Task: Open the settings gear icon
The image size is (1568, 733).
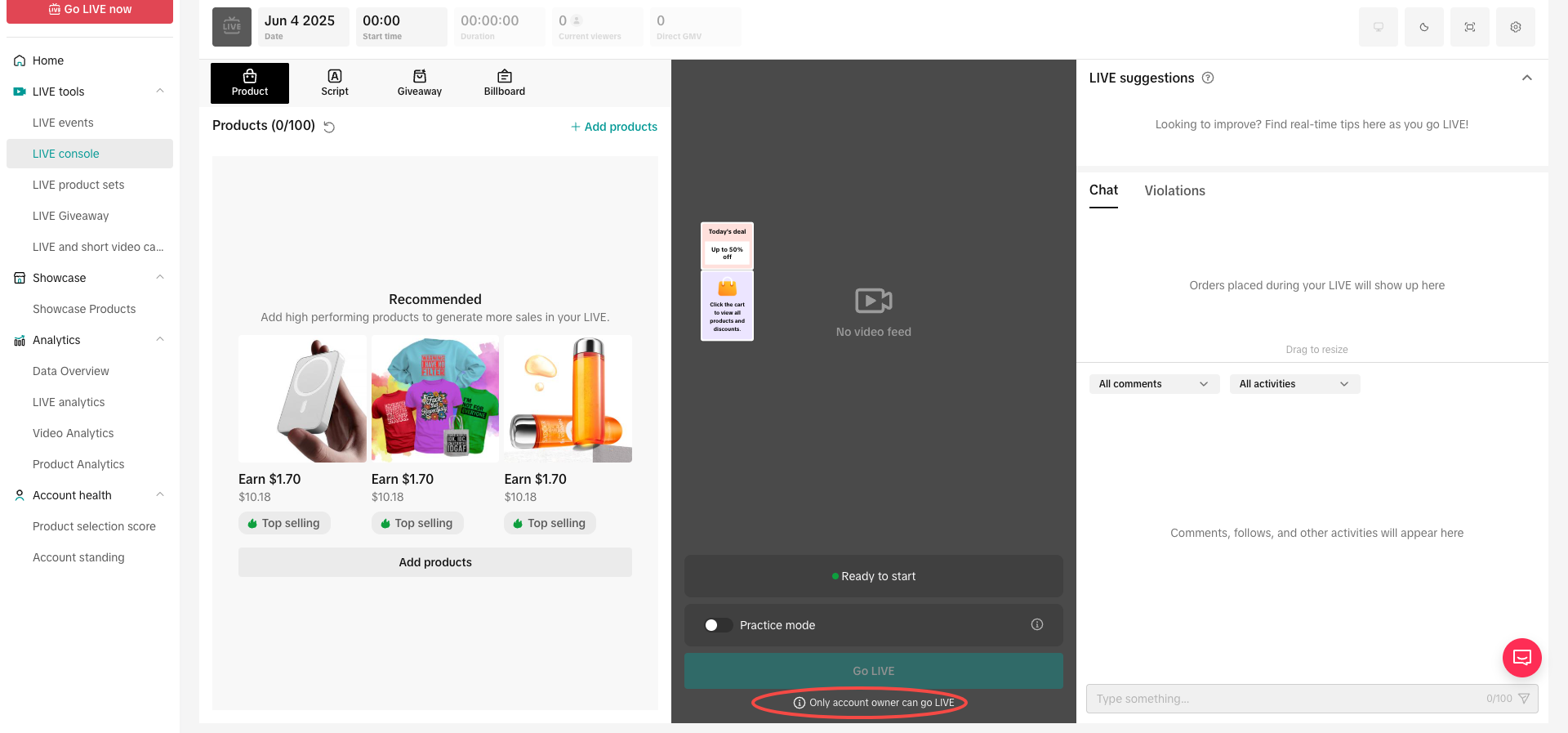Action: pos(1515,27)
